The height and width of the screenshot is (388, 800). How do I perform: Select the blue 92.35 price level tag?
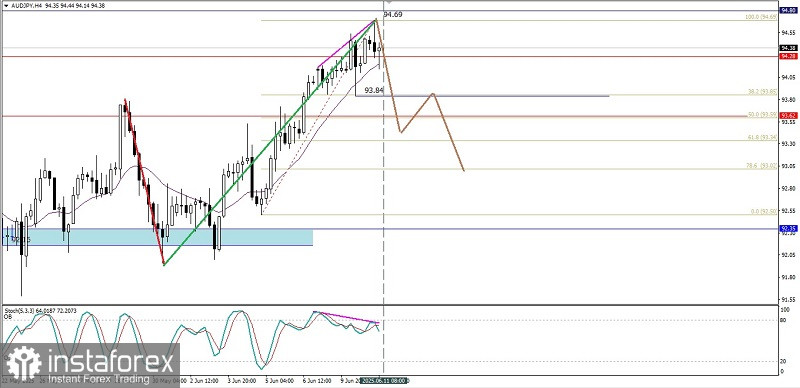tap(789, 228)
